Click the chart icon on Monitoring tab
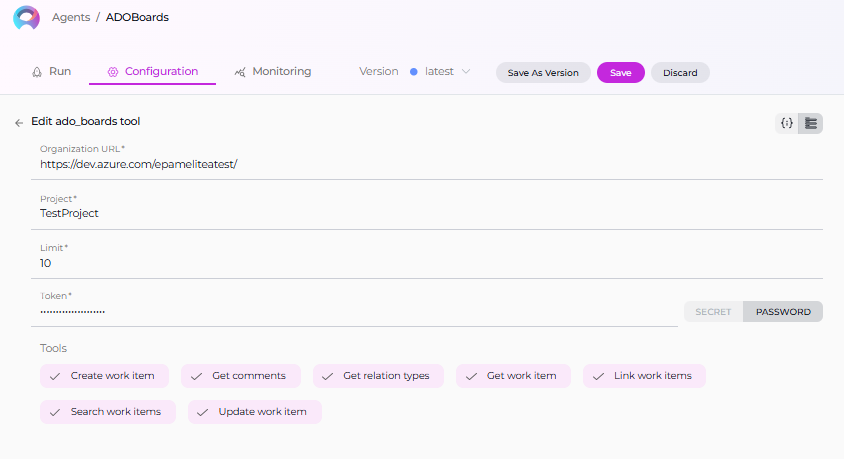The height and width of the screenshot is (459, 844). coord(240,72)
